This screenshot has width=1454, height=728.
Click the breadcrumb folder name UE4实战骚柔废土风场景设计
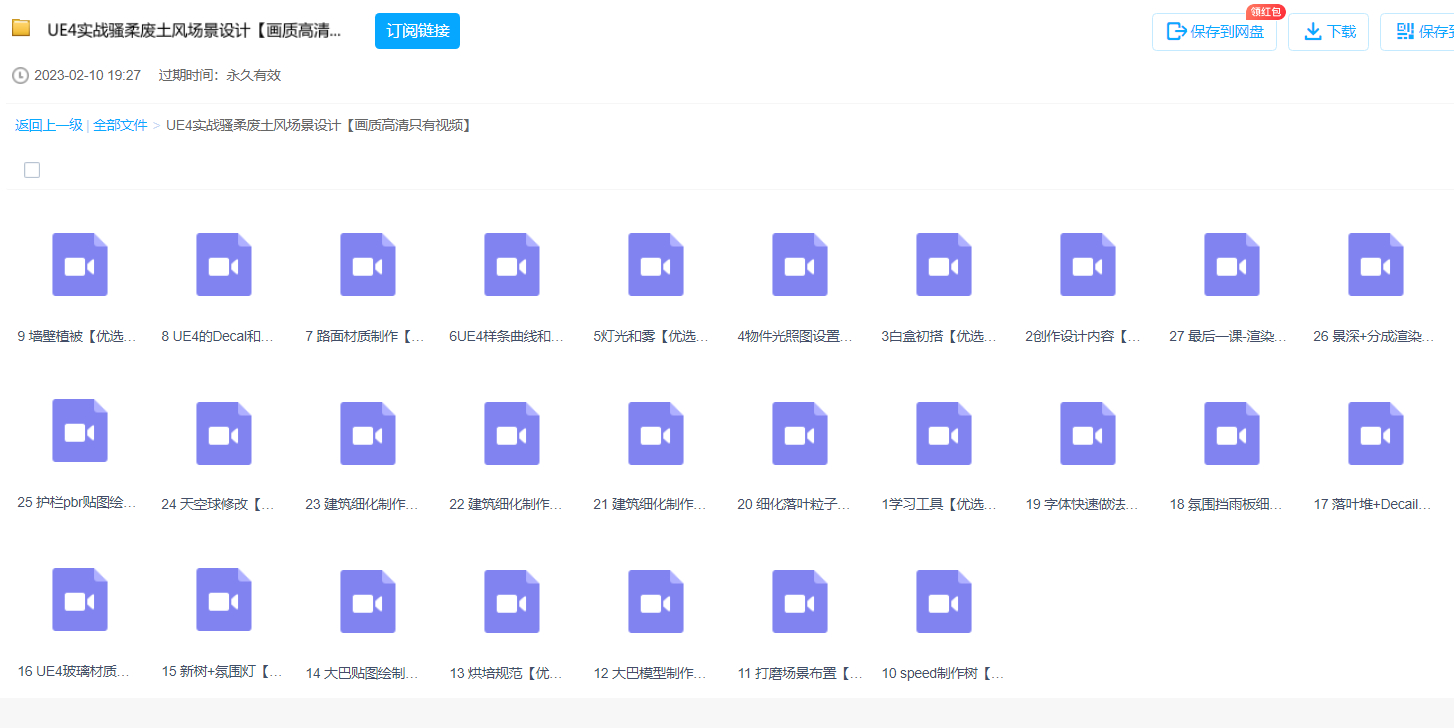(319, 125)
